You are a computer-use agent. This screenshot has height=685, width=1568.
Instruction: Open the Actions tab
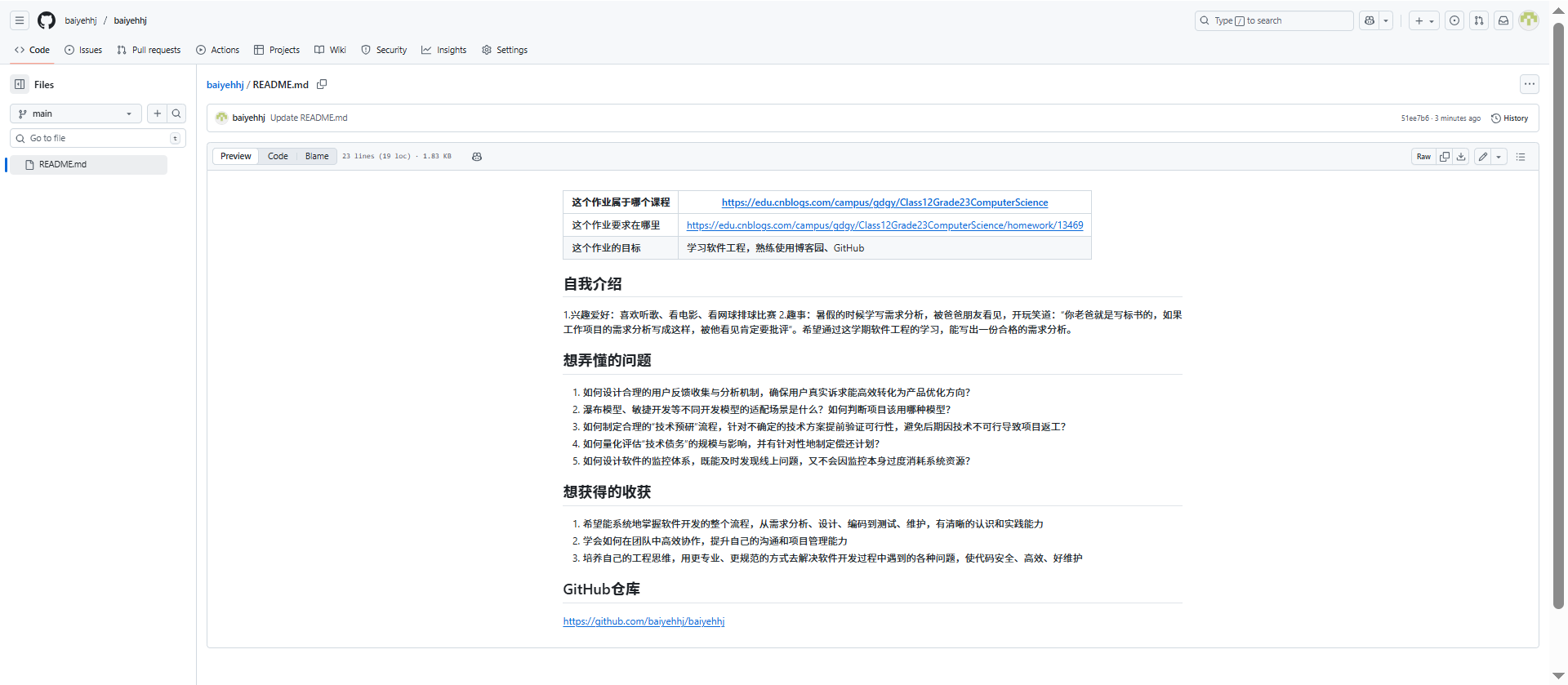pyautogui.click(x=217, y=50)
